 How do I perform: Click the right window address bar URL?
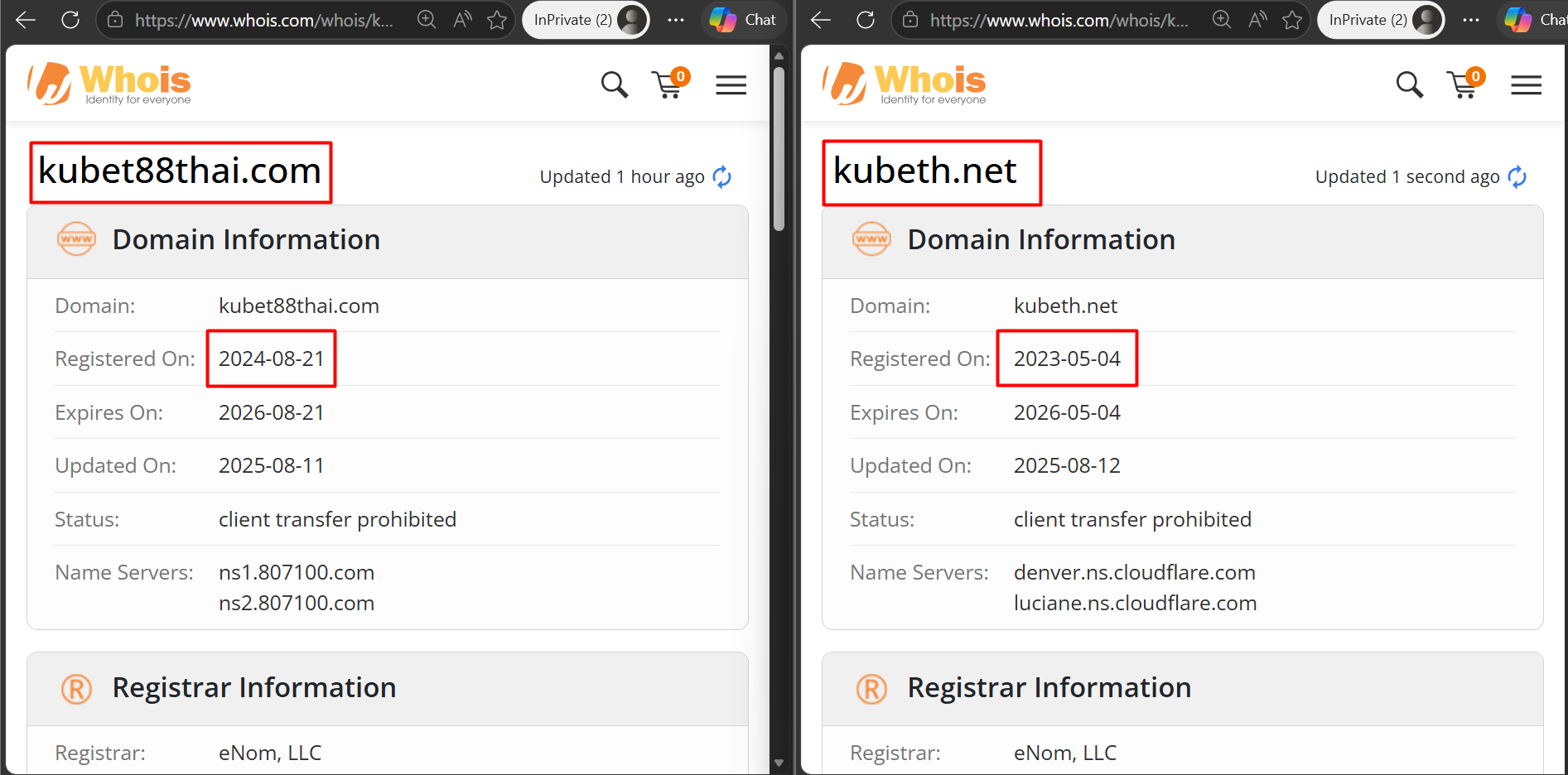(1059, 20)
